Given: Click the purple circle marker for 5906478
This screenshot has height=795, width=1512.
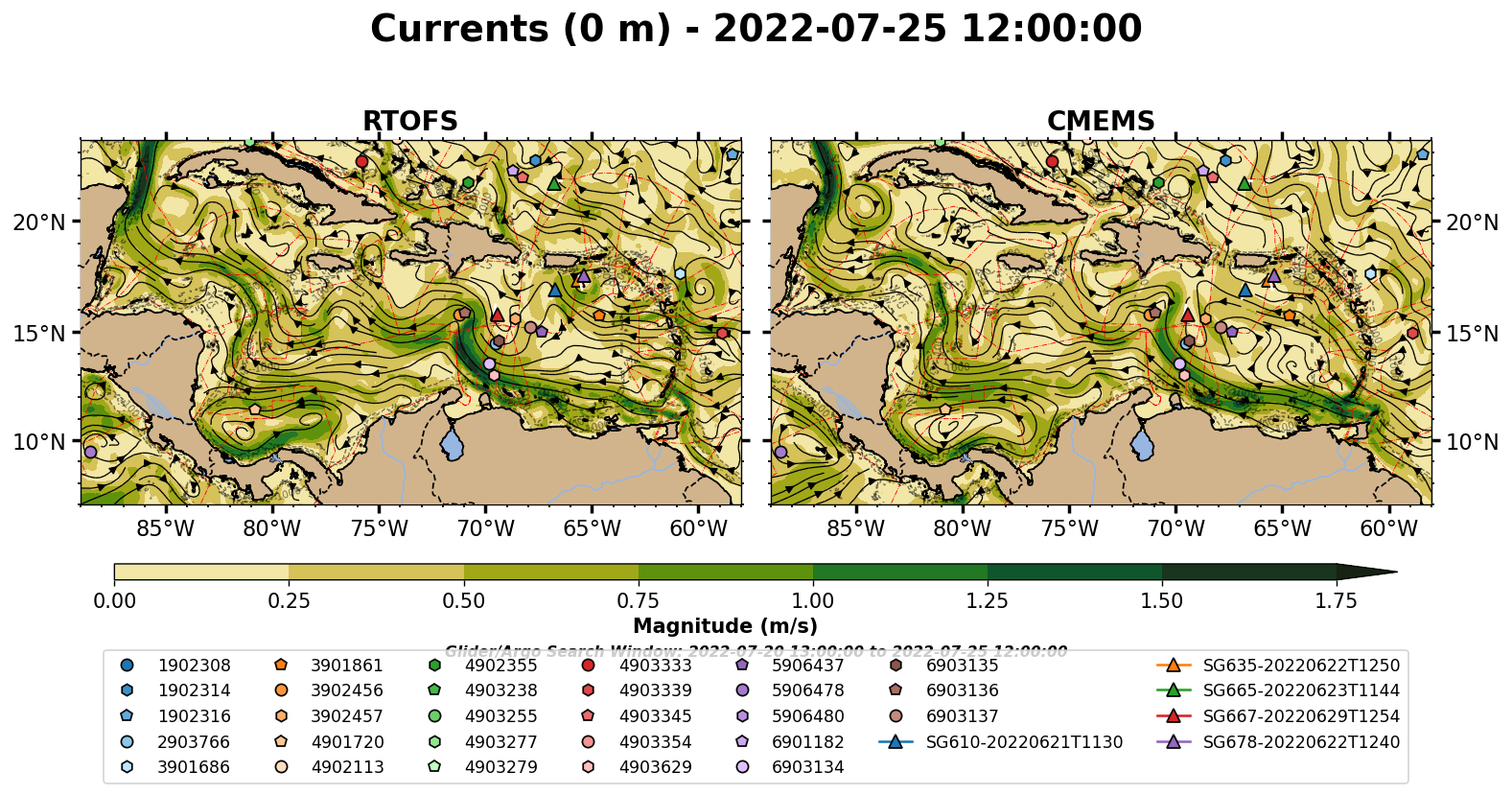Looking at the screenshot, I should pyautogui.click(x=741, y=690).
